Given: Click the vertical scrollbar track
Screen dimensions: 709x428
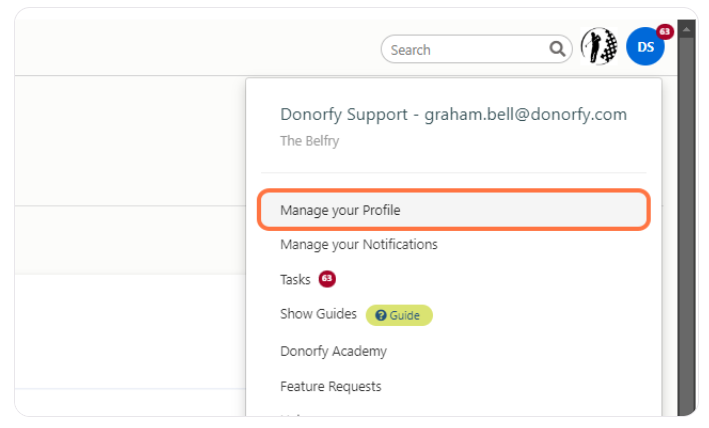Looking at the screenshot, I should 686,226.
